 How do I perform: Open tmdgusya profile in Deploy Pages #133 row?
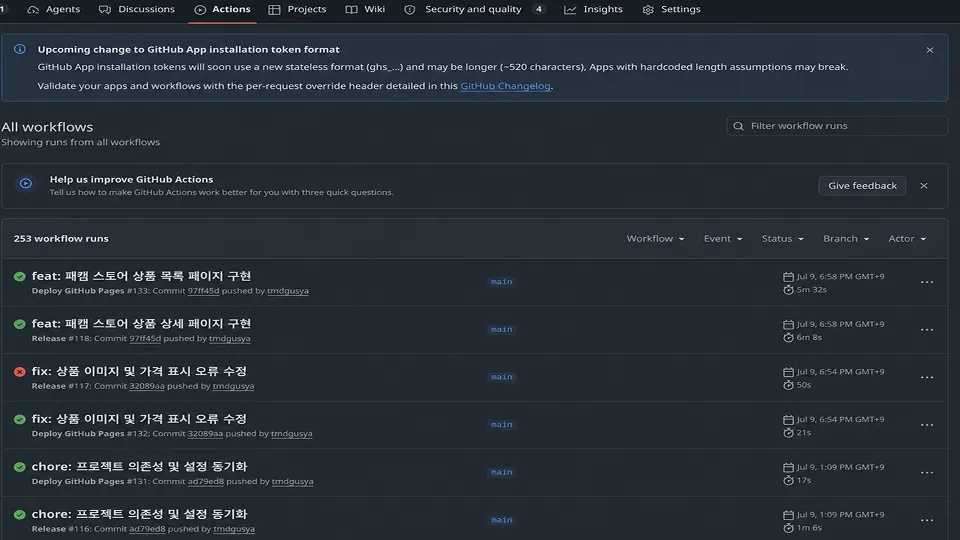288,291
